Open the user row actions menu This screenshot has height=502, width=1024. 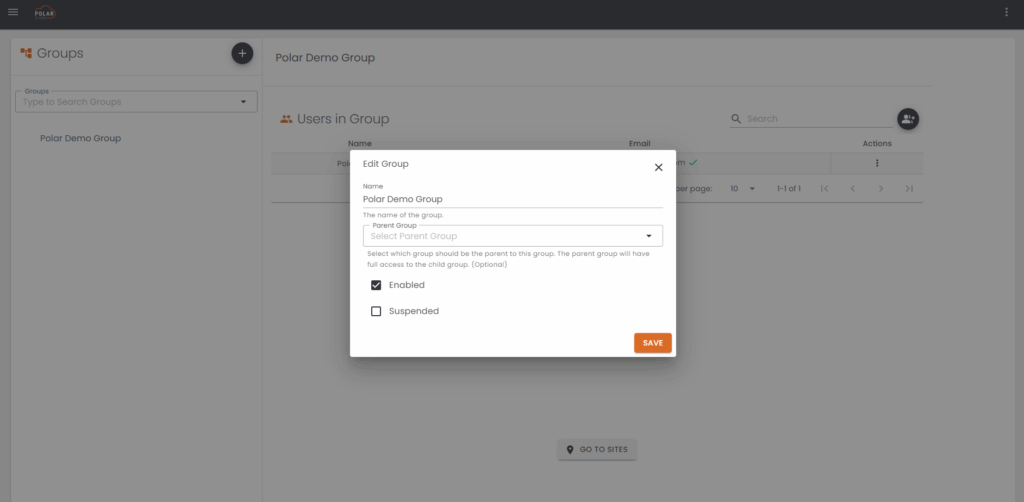[877, 163]
